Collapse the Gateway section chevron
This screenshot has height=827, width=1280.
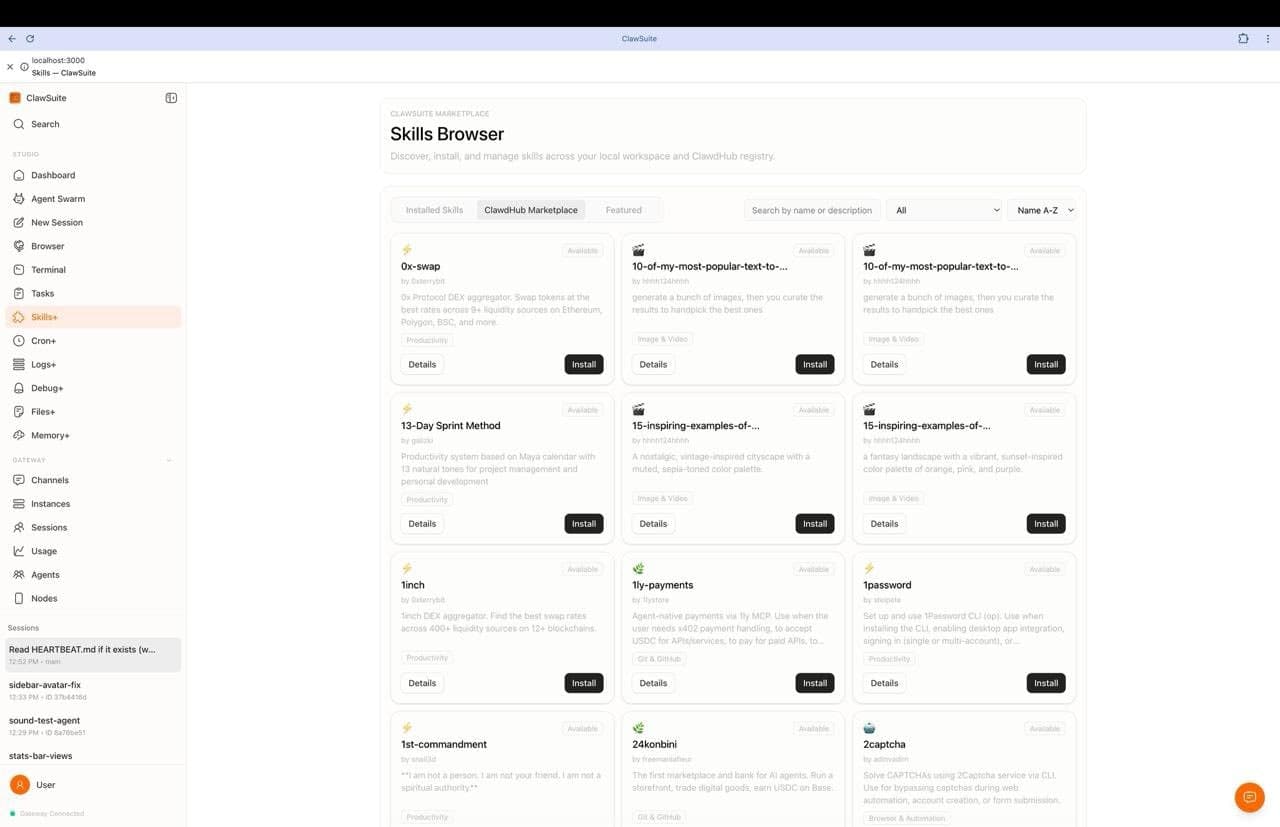click(169, 460)
